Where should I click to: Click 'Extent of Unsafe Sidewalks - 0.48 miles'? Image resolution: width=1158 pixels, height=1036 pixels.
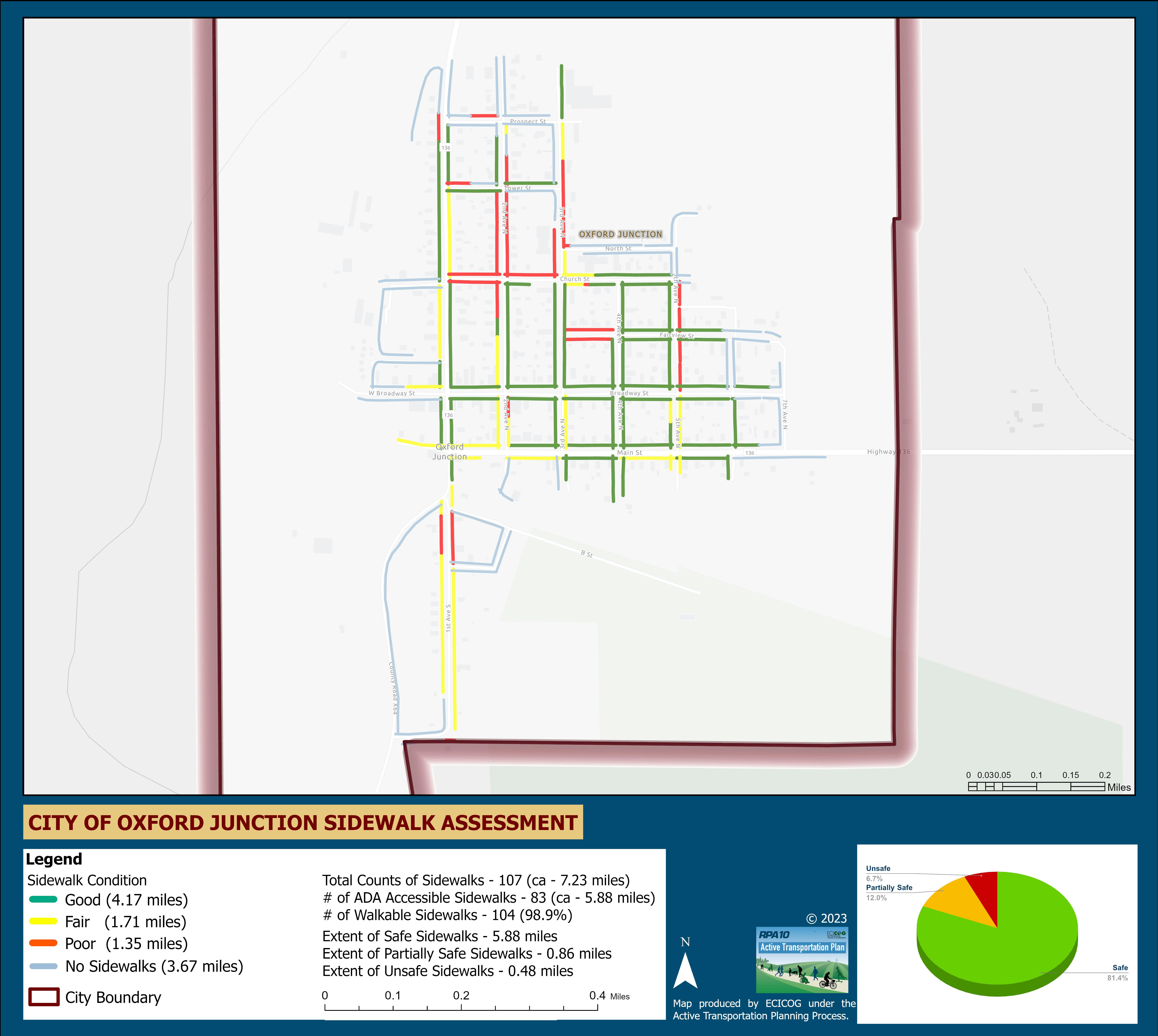point(448,971)
